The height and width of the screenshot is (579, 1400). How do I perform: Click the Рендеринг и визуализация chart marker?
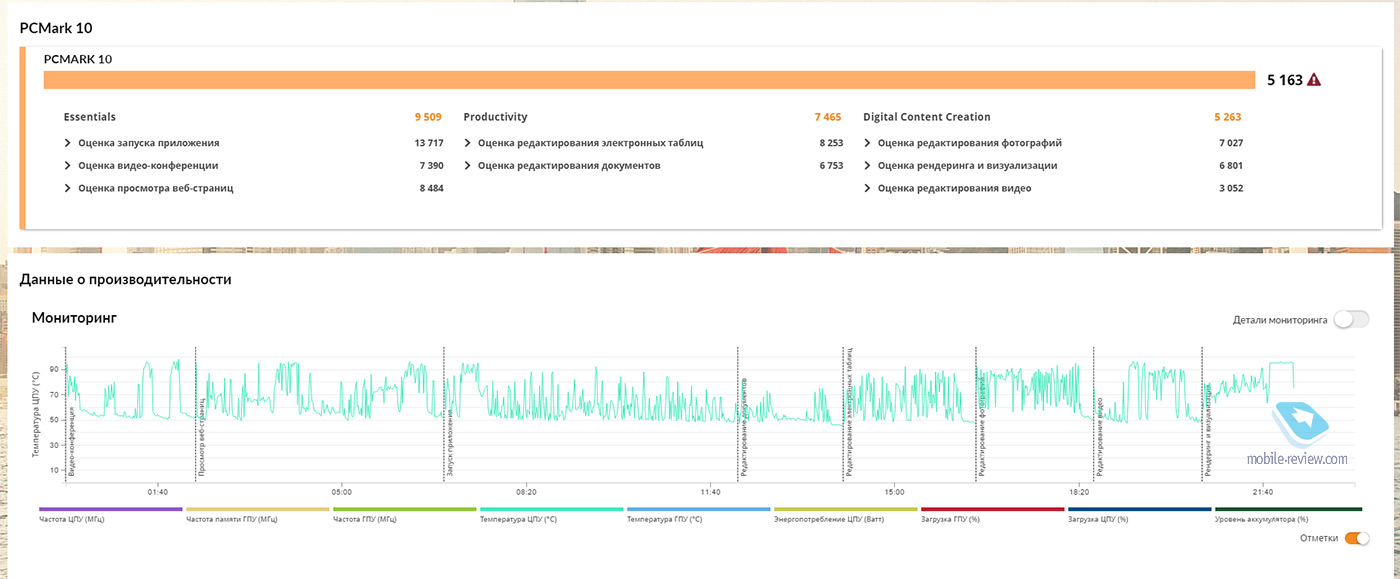[1208, 431]
